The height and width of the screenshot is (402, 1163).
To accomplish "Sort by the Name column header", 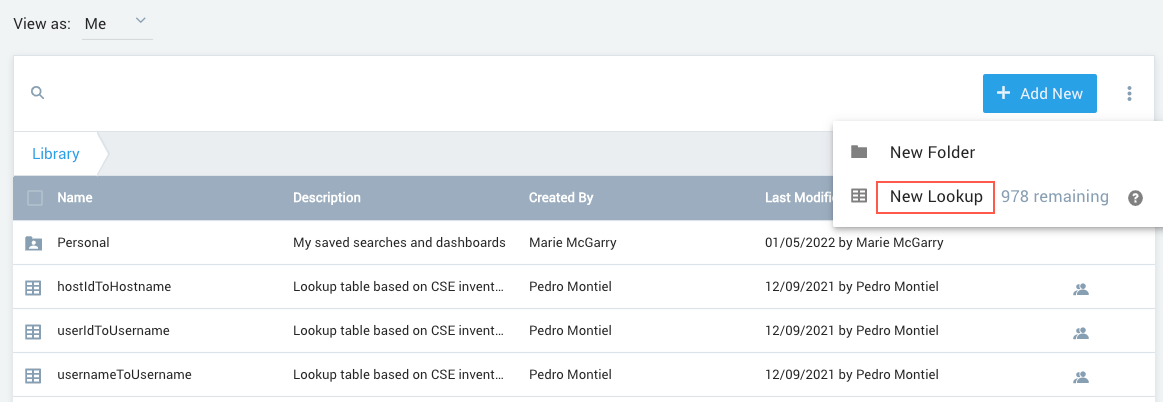I will pos(75,198).
